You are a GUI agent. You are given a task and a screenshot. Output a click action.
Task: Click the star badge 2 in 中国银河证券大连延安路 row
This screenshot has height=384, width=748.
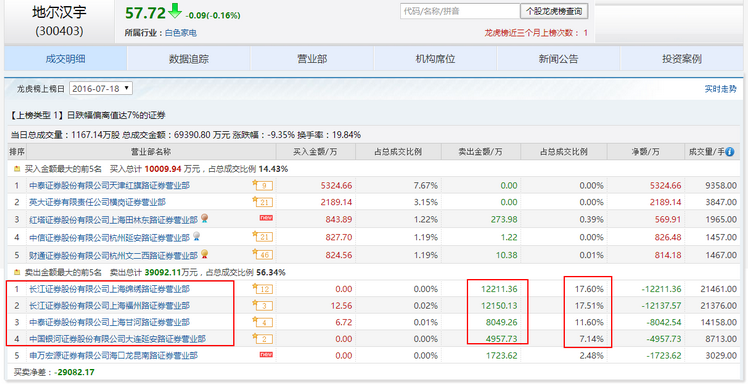262,339
